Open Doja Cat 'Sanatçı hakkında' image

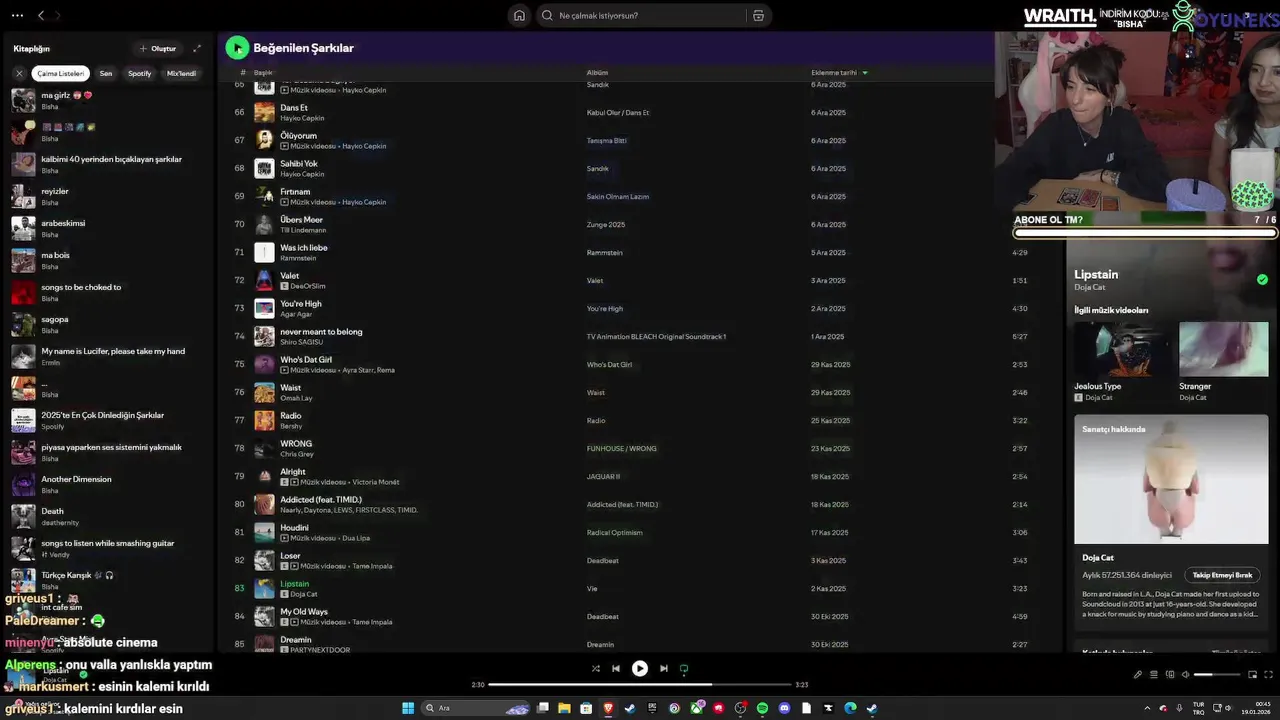pyautogui.click(x=1171, y=479)
